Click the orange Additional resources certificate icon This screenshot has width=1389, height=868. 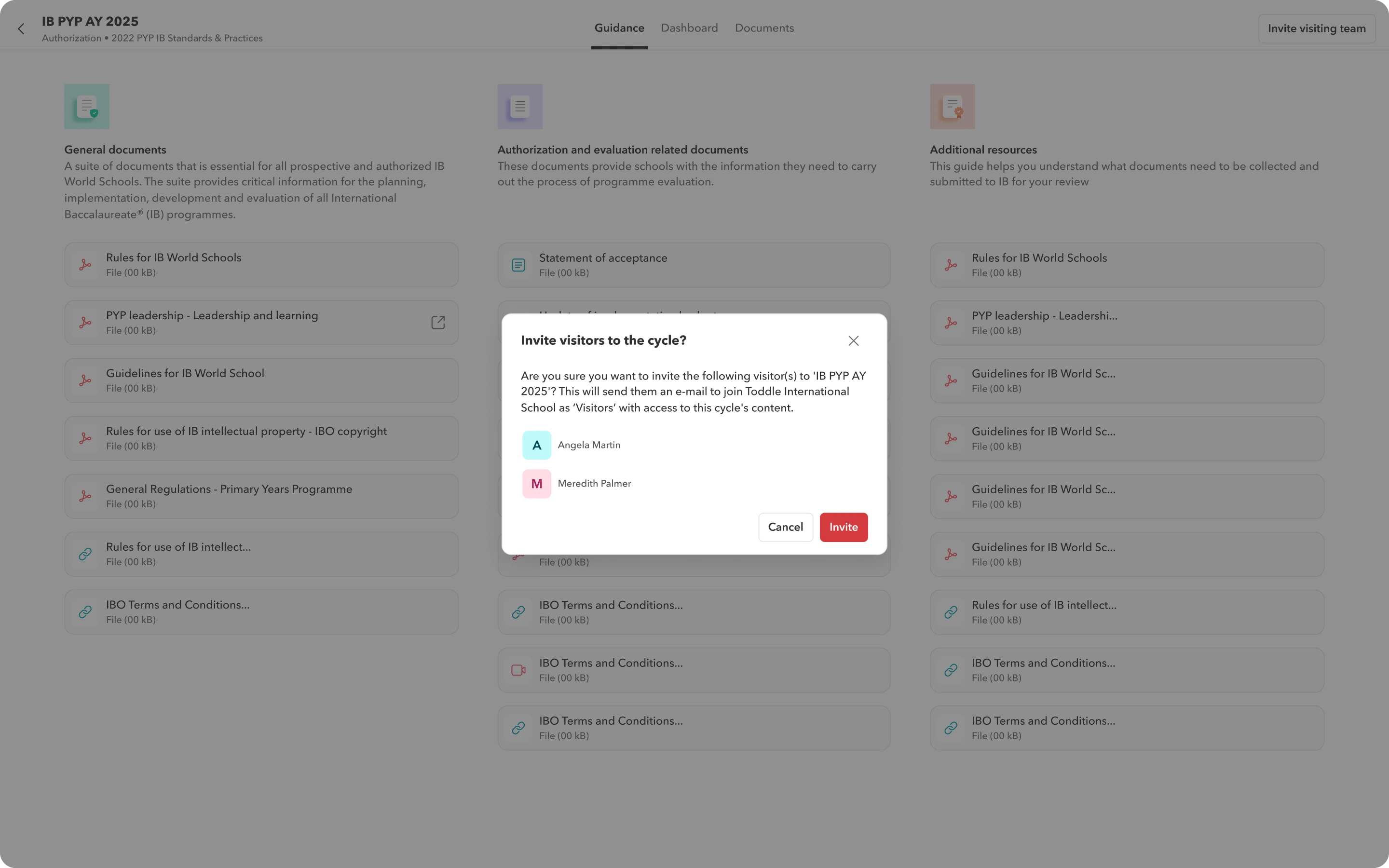click(x=952, y=106)
